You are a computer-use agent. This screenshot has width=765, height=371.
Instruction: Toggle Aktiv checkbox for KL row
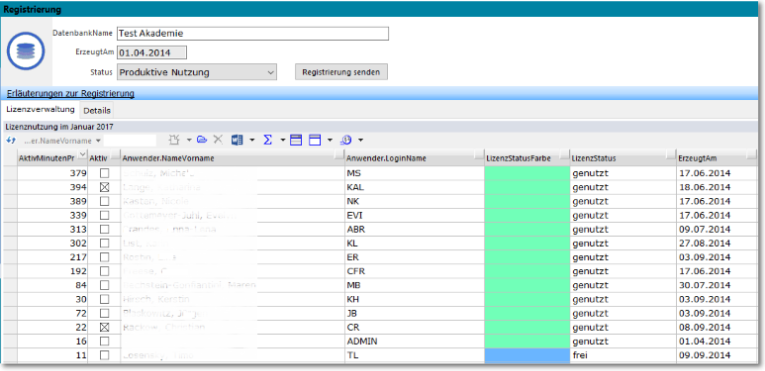[x=104, y=243]
